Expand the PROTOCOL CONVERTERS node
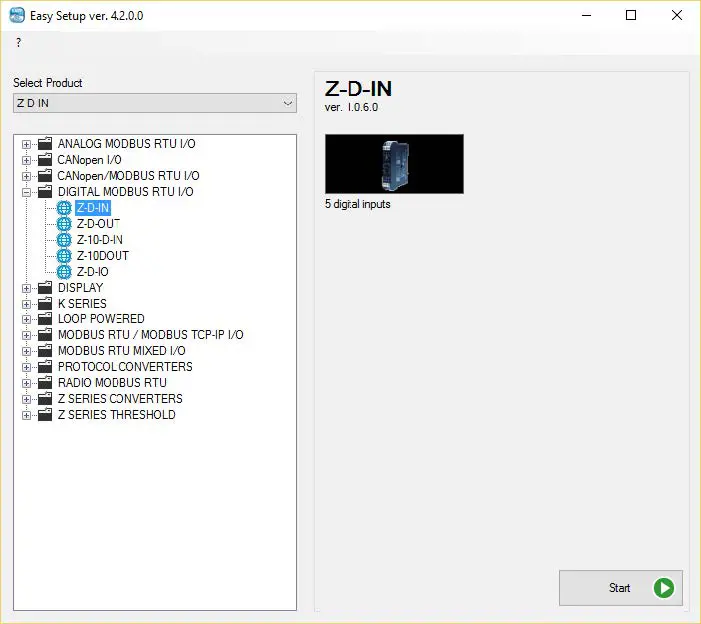 [26, 367]
